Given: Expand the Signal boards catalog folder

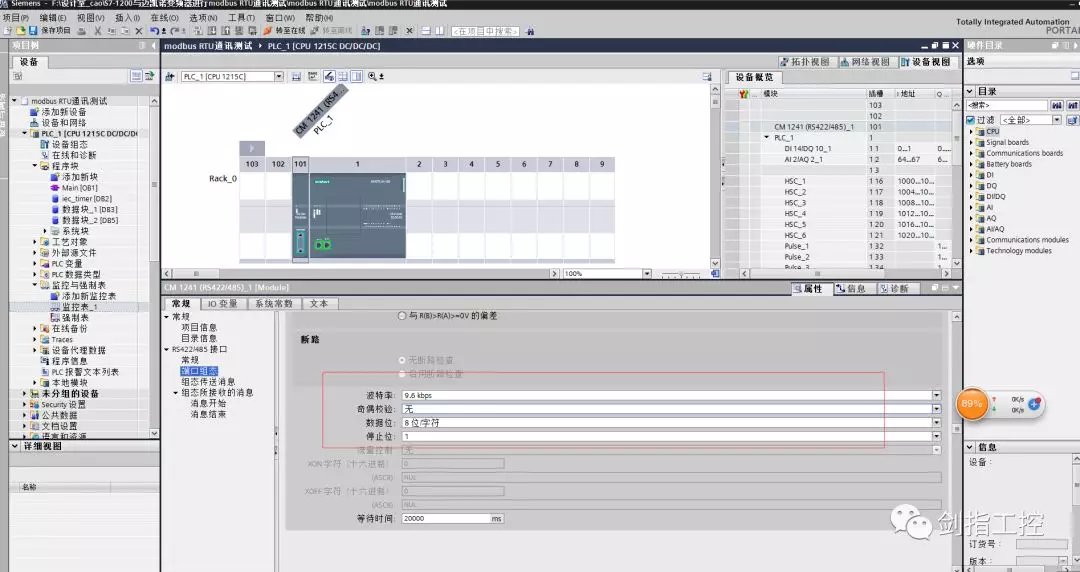Looking at the screenshot, I should (x=971, y=142).
